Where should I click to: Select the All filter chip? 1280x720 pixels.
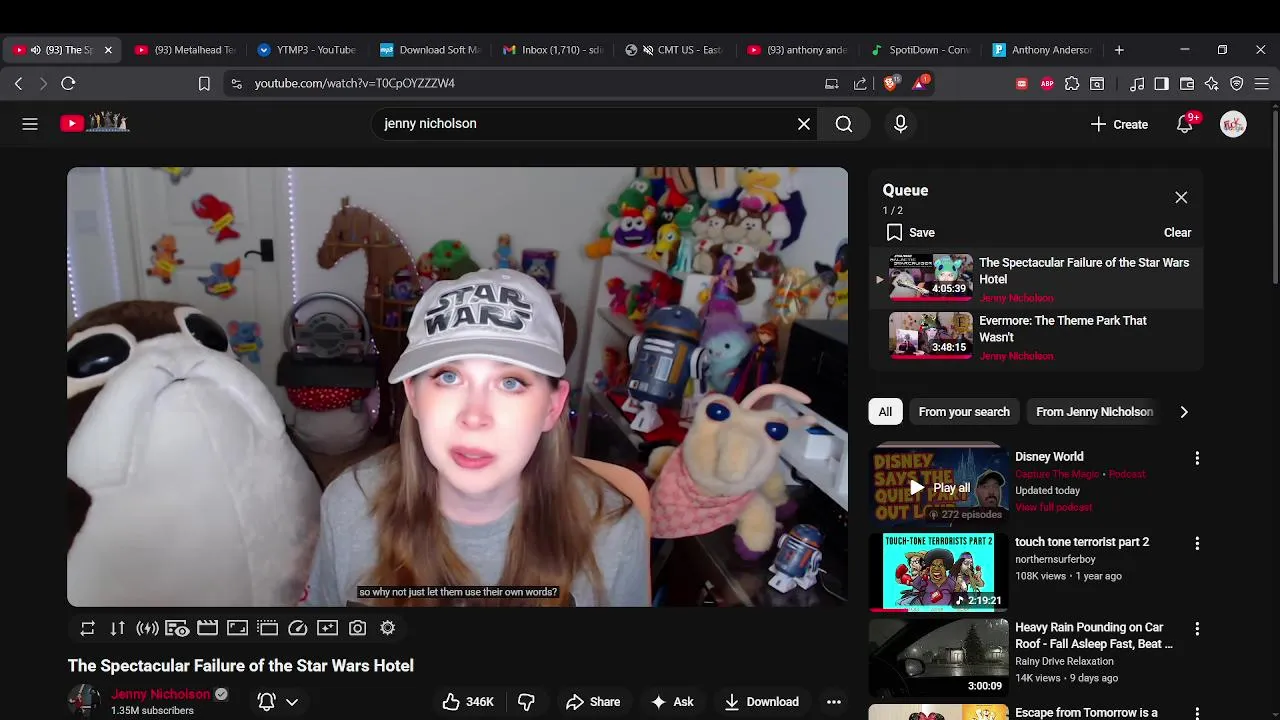[x=885, y=412]
